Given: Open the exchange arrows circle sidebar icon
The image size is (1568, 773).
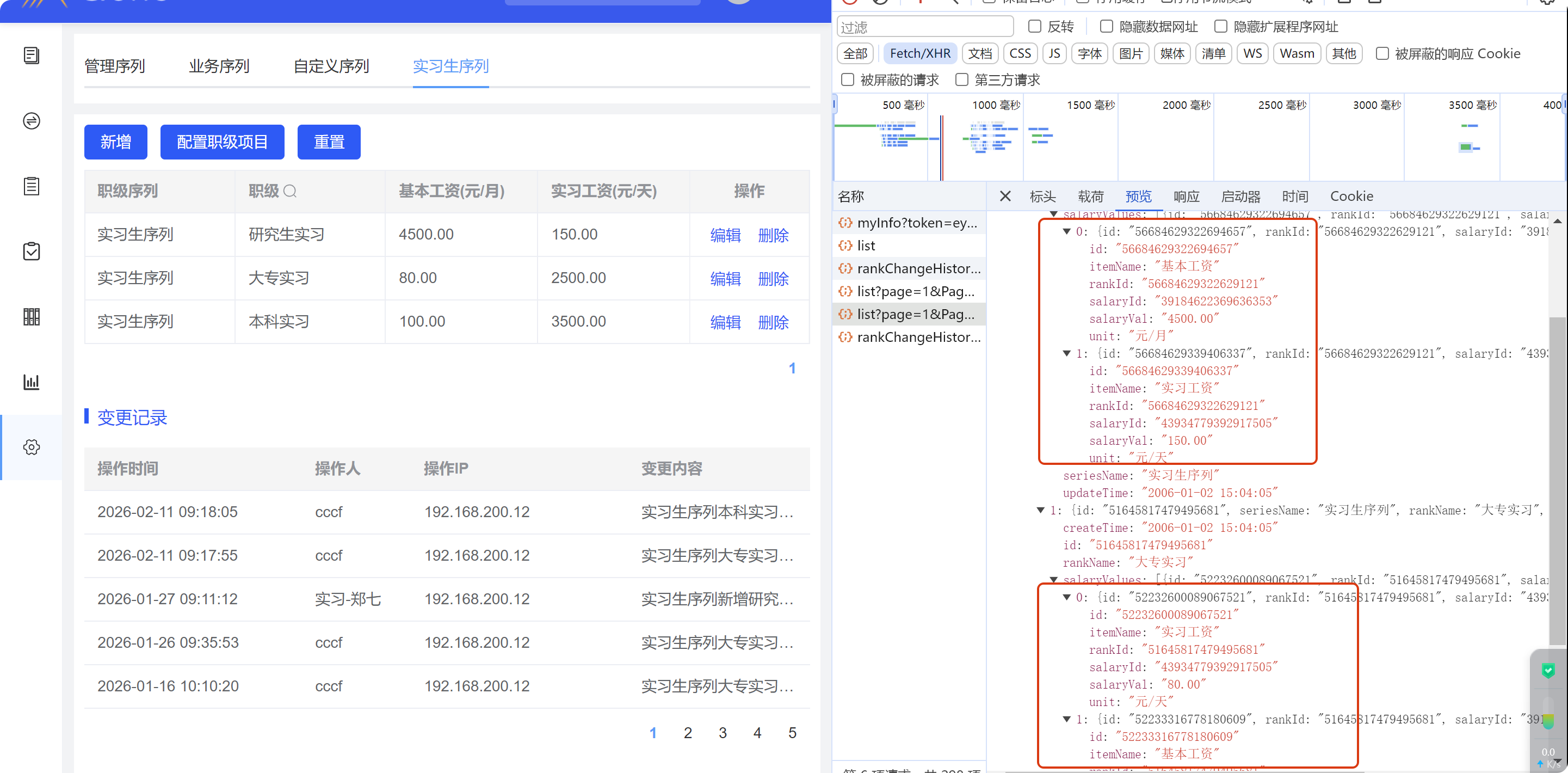Looking at the screenshot, I should pyautogui.click(x=32, y=121).
